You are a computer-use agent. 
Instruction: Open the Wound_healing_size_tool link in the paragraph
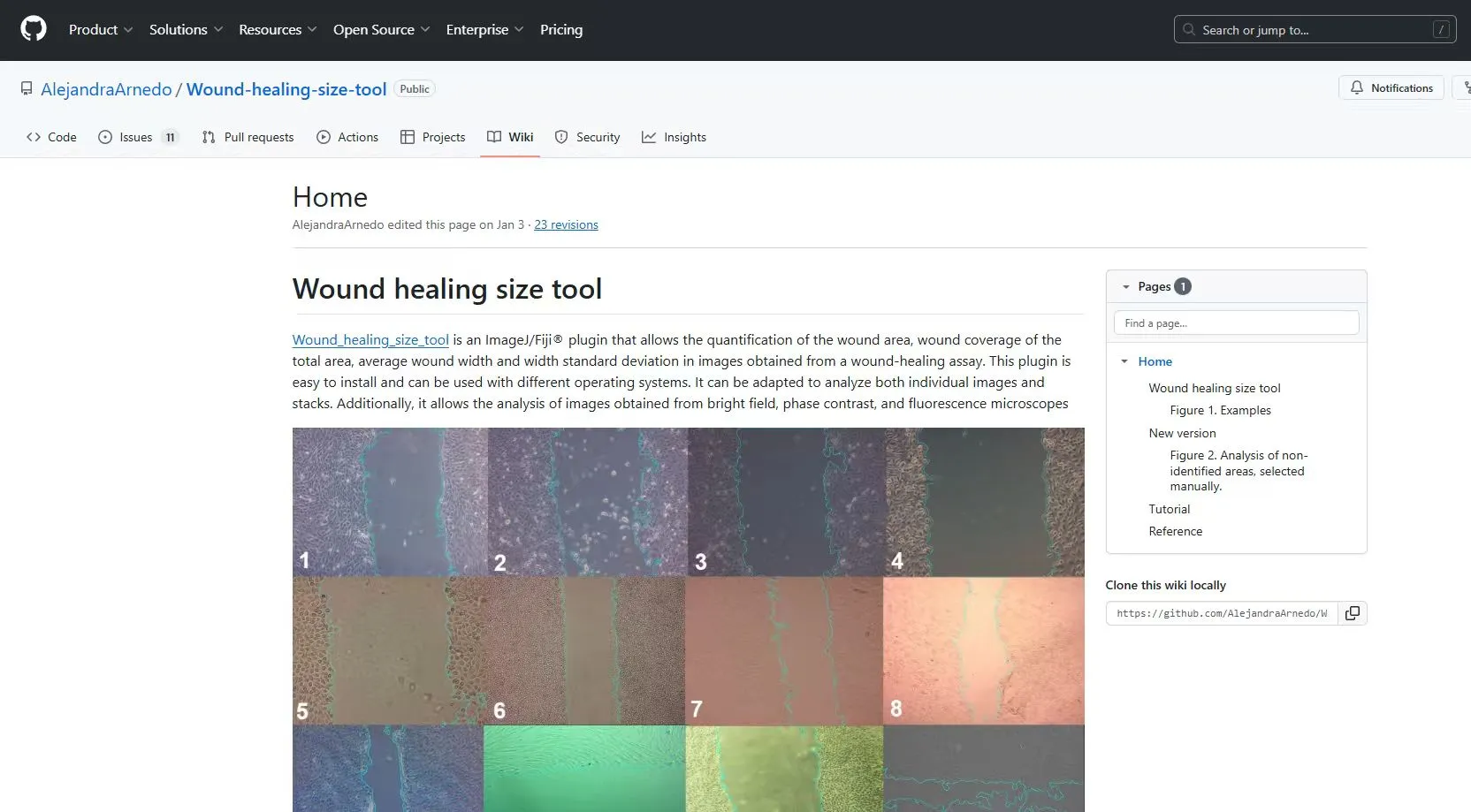370,340
